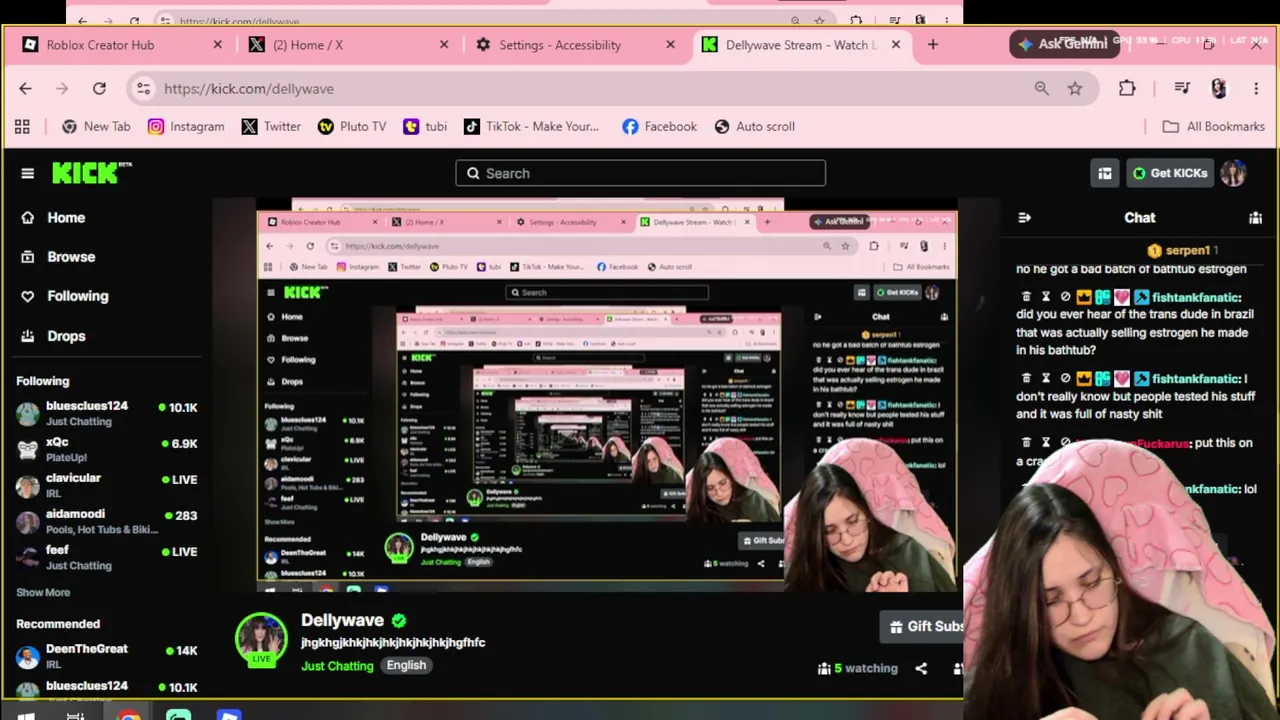Screen dimensions: 1280x720
Task: Timeout fishtankfanatic on 'don't really know' message
Action: pos(1045,379)
